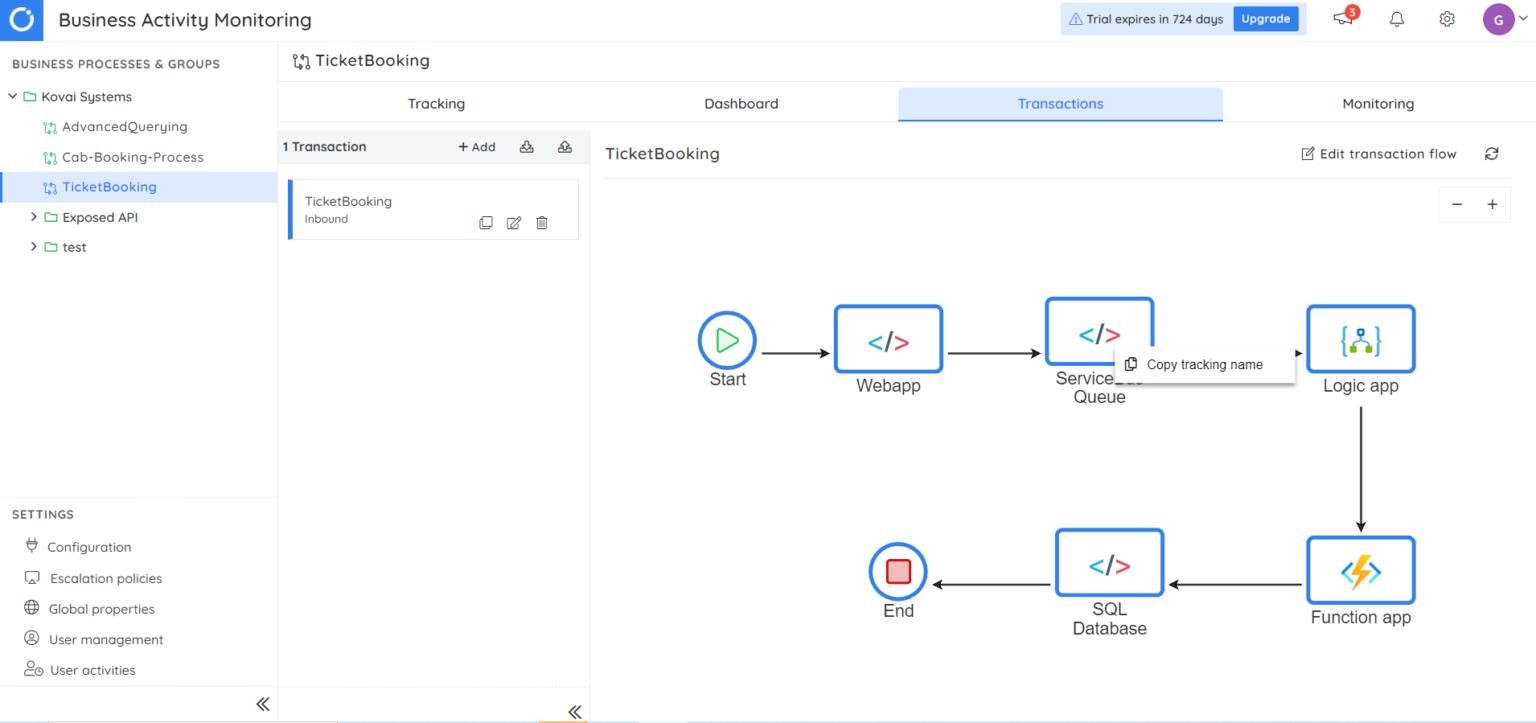Export transactions using the upload icon
1536x723 pixels.
click(565, 147)
